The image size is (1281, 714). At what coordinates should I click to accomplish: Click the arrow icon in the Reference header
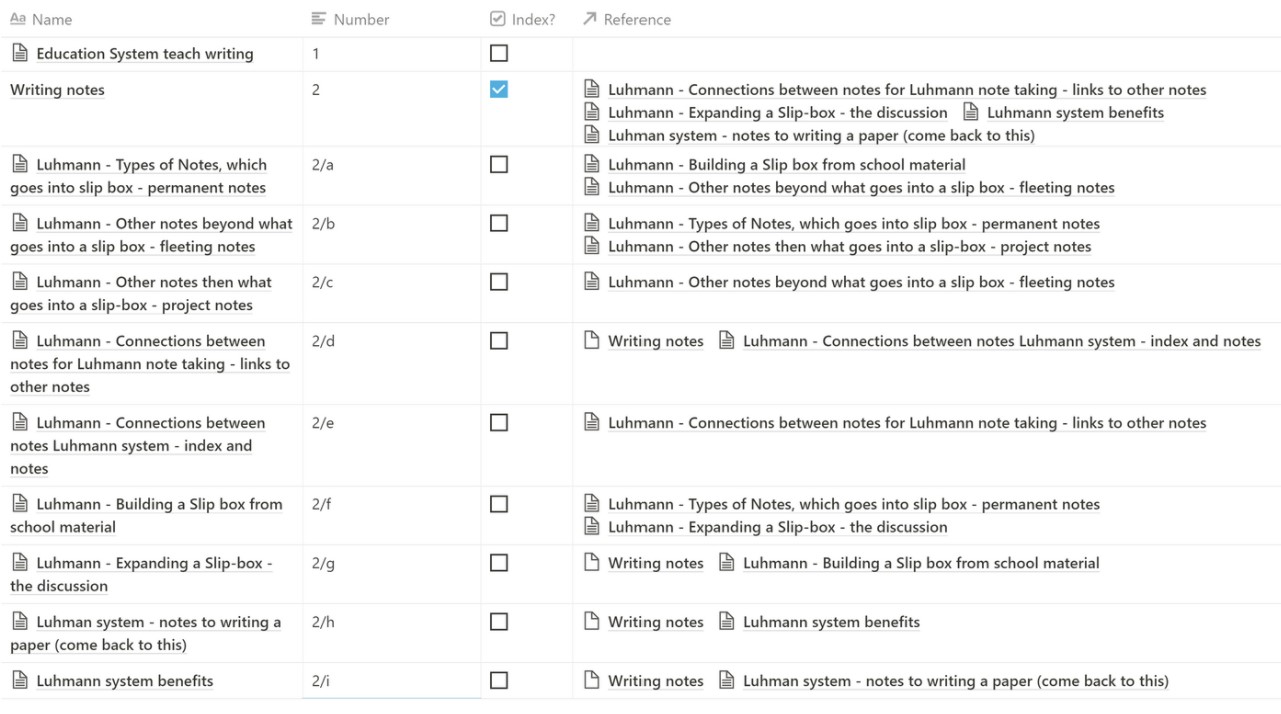pos(590,19)
